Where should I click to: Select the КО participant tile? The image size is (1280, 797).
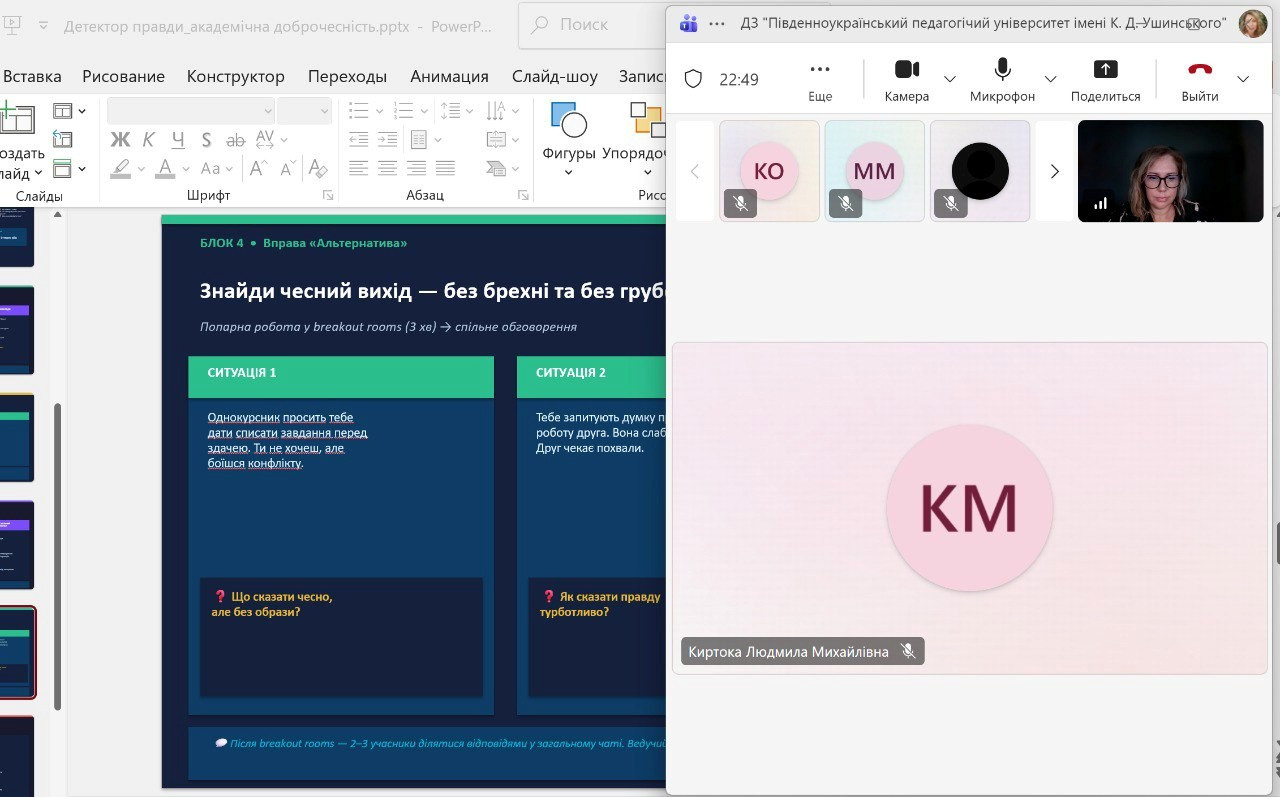(x=768, y=171)
